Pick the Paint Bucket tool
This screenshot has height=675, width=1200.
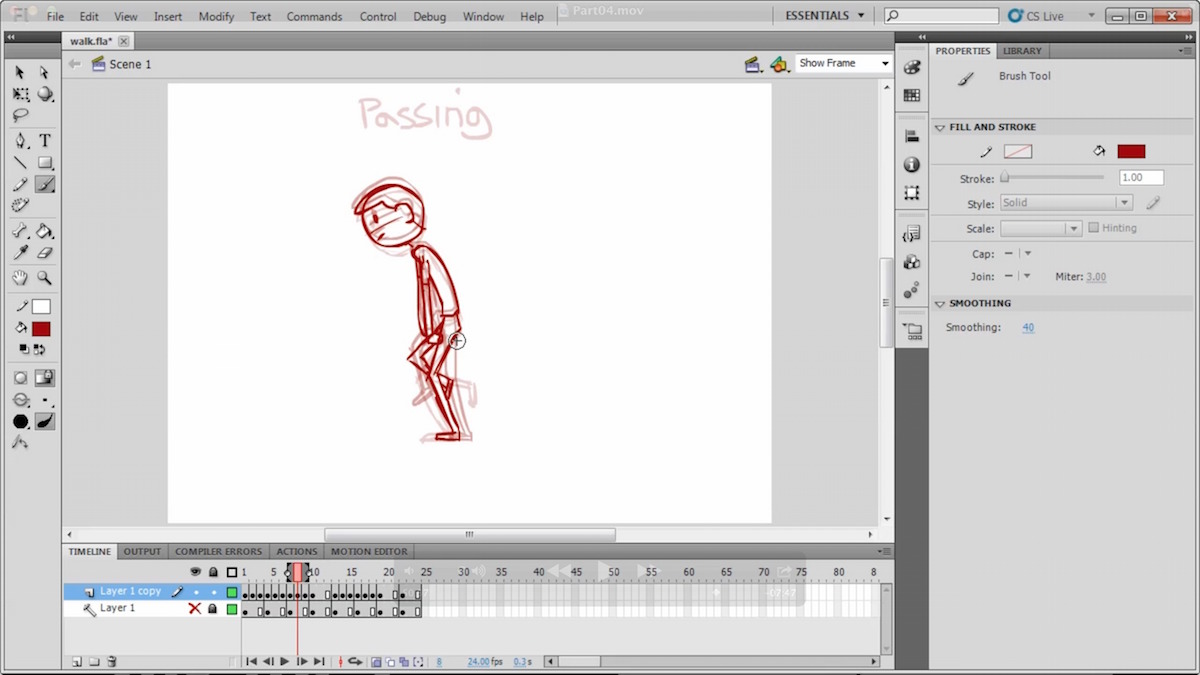[45, 231]
